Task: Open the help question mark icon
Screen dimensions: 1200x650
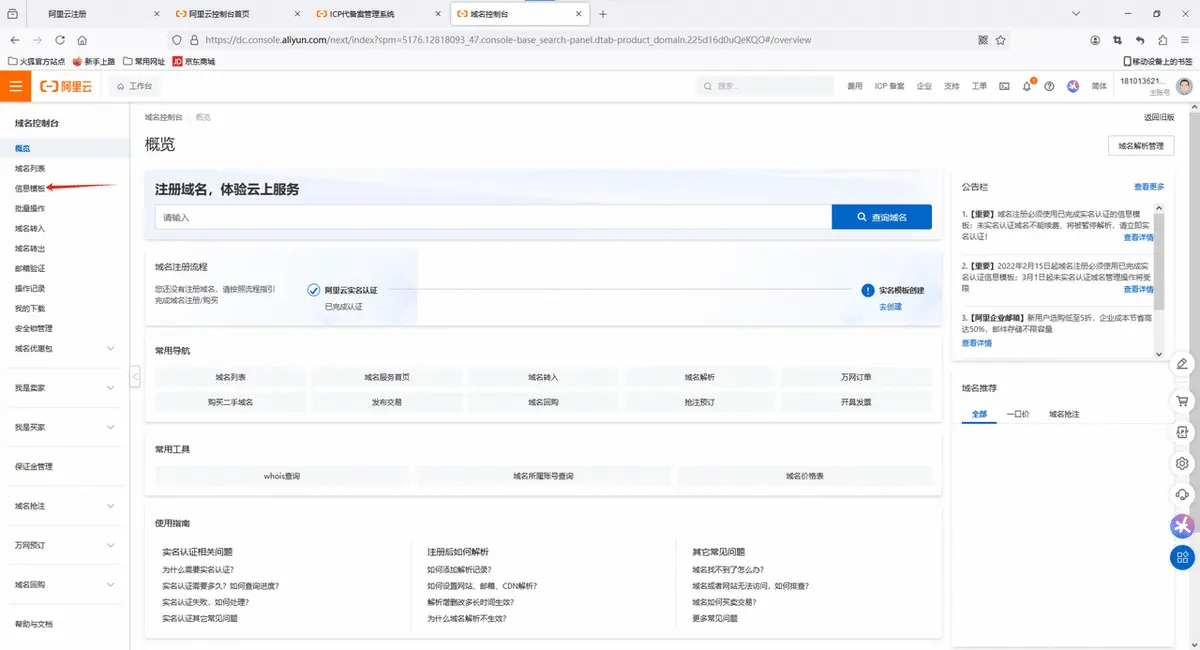Action: click(x=1049, y=87)
